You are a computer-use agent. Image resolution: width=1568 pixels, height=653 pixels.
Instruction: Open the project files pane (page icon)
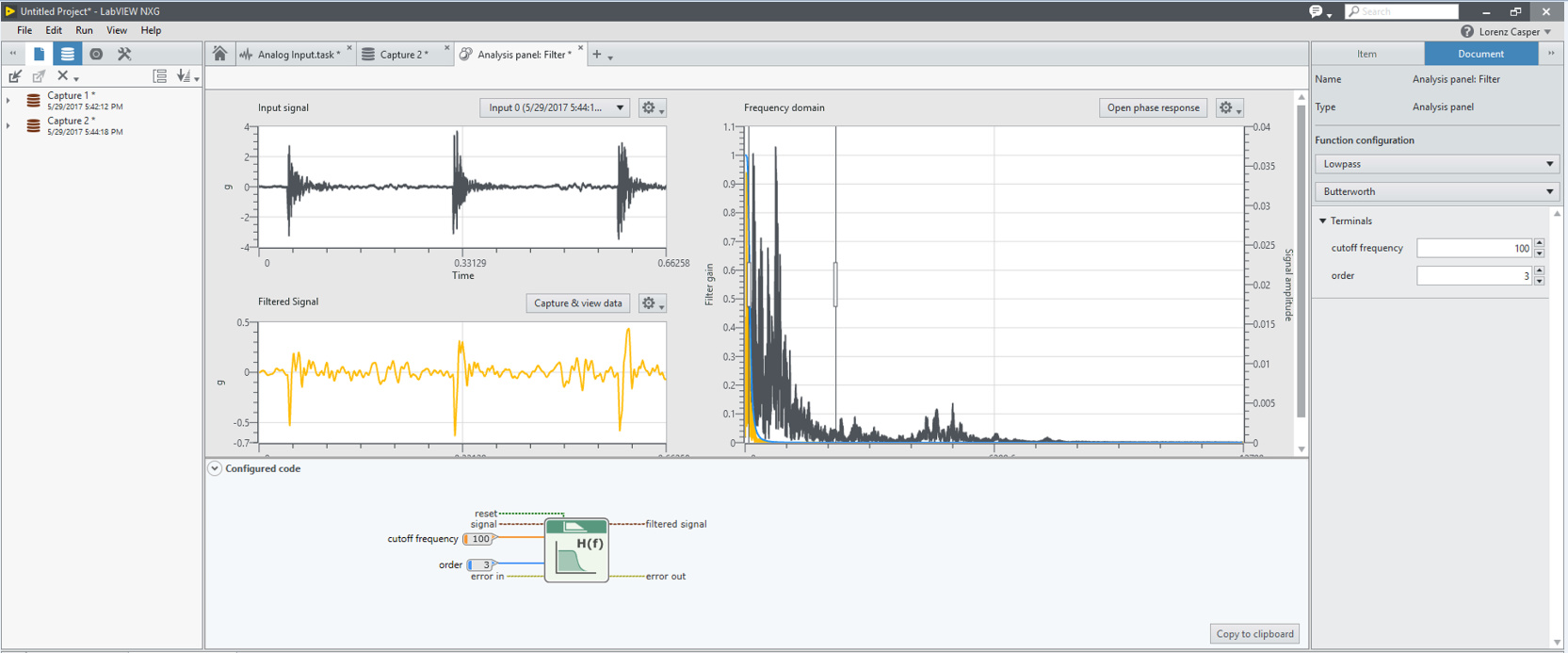point(39,54)
